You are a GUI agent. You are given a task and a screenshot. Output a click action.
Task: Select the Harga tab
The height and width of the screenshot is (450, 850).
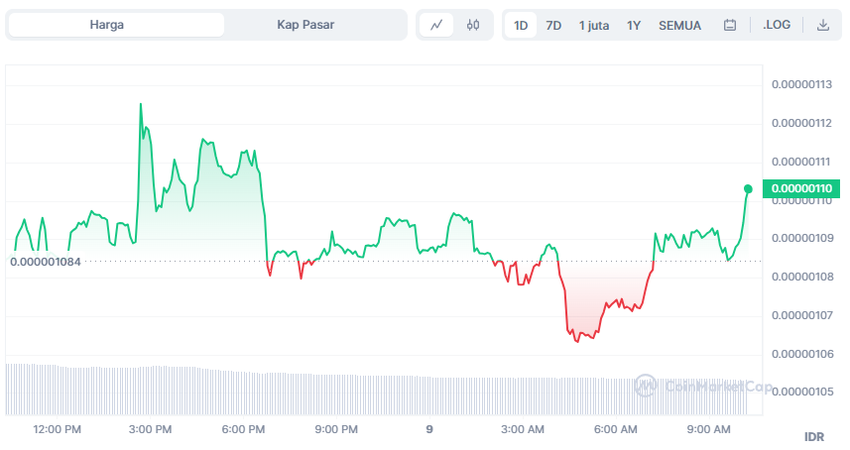pyautogui.click(x=107, y=25)
